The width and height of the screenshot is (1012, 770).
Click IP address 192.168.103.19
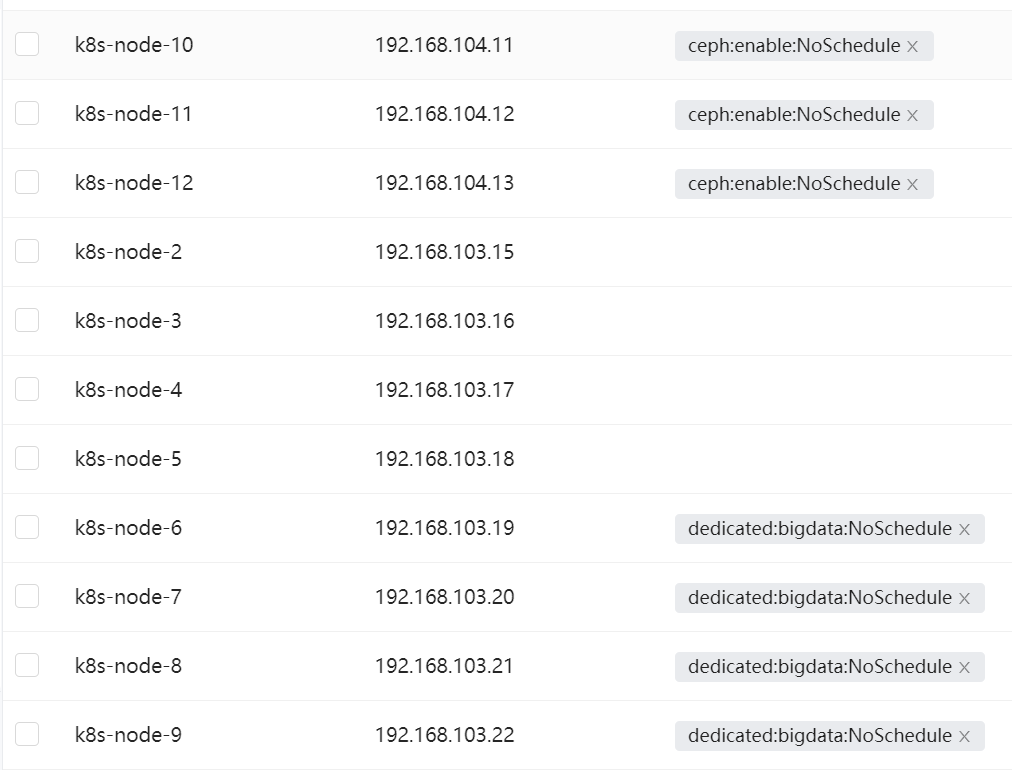click(444, 528)
